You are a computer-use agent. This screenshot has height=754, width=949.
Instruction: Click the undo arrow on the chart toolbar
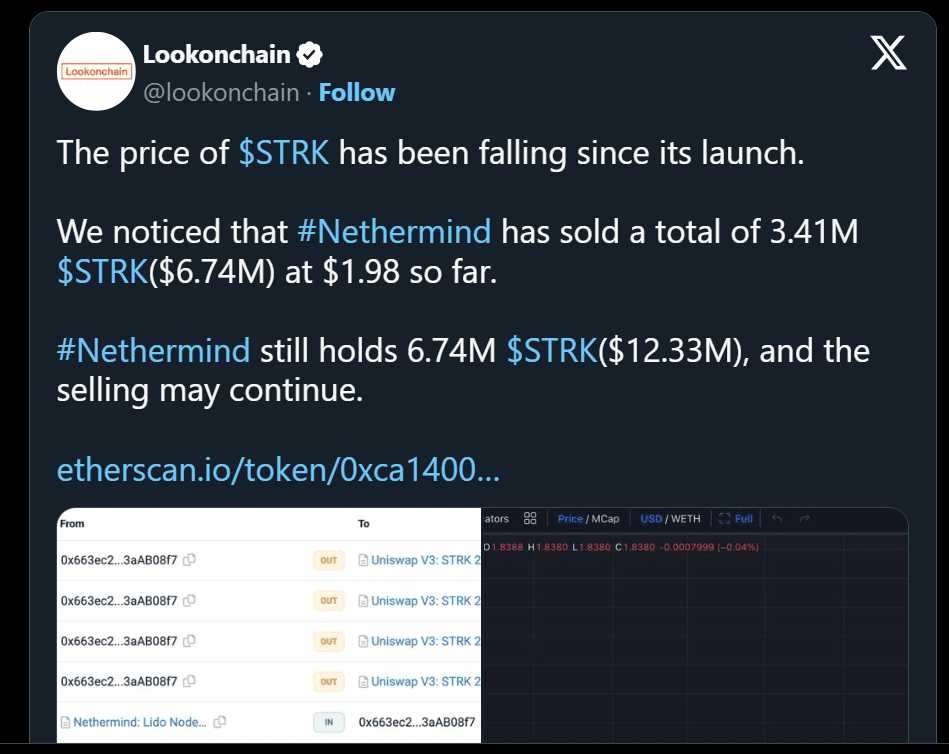[778, 518]
